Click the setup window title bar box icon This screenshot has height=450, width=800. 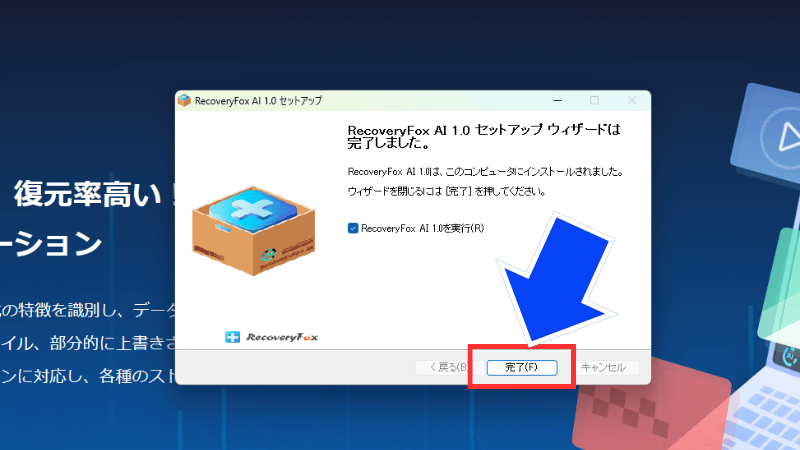(x=184, y=101)
